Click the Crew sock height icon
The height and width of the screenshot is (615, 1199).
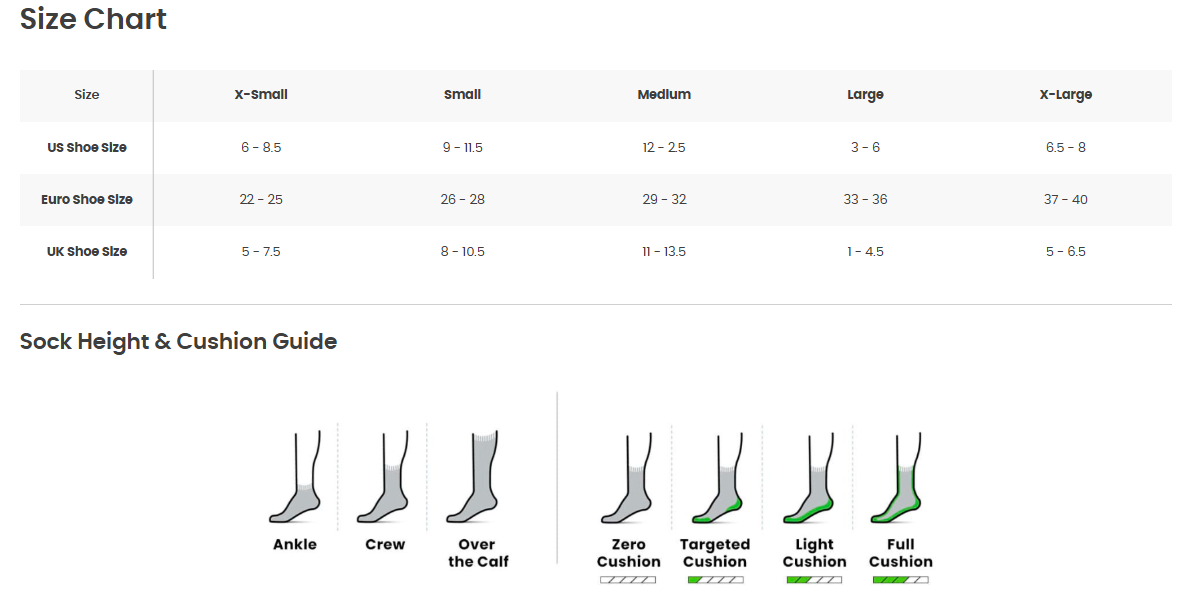tap(385, 478)
